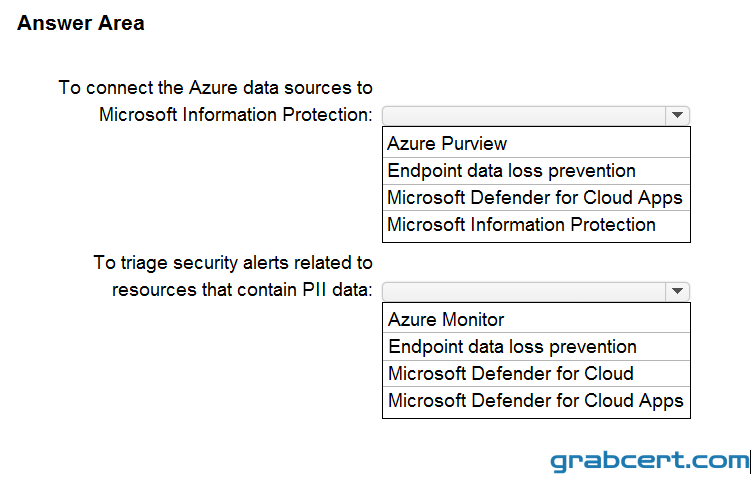Choose Endpoint data loss prevention in second list

coord(536,346)
